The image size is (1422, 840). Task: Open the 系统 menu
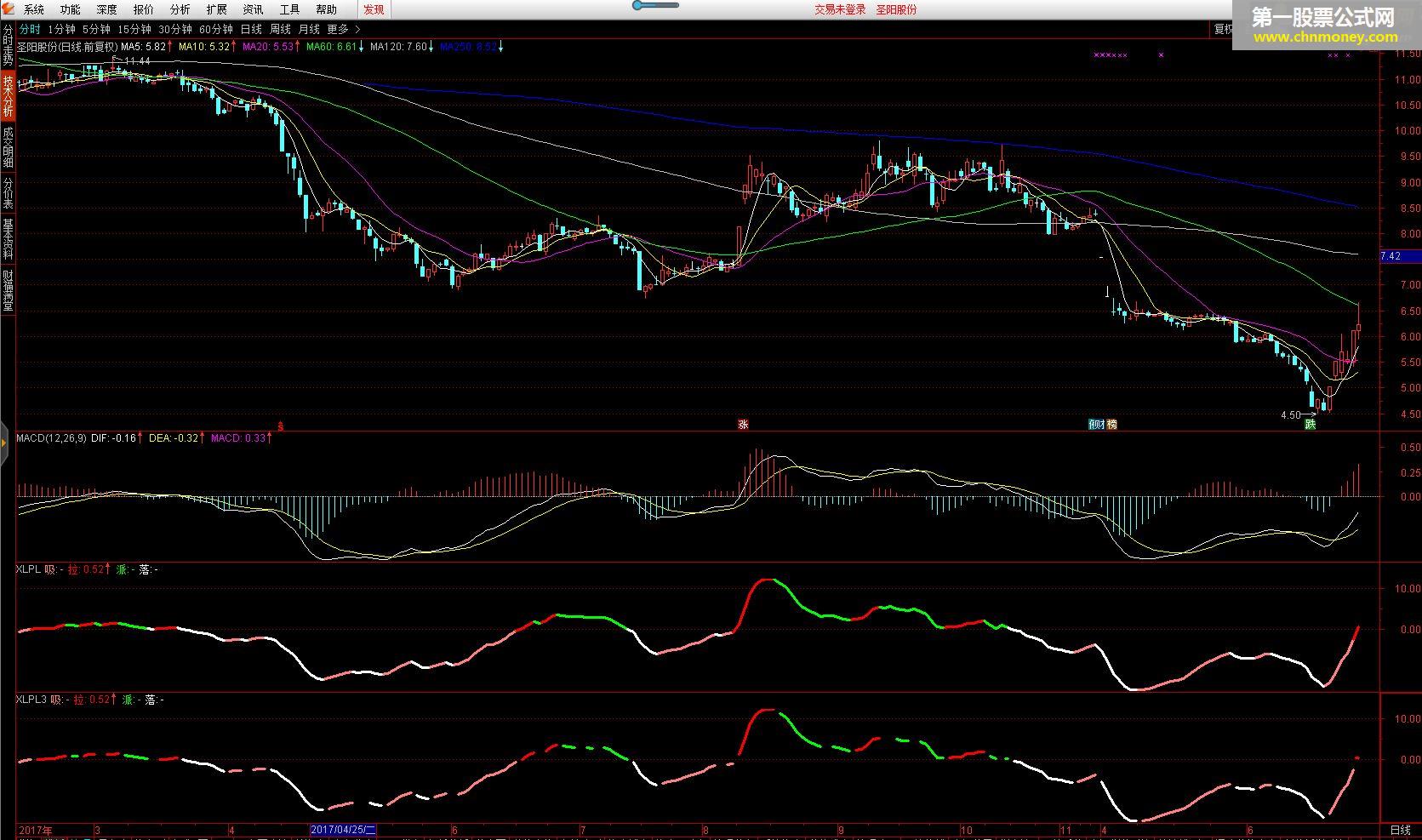point(34,9)
